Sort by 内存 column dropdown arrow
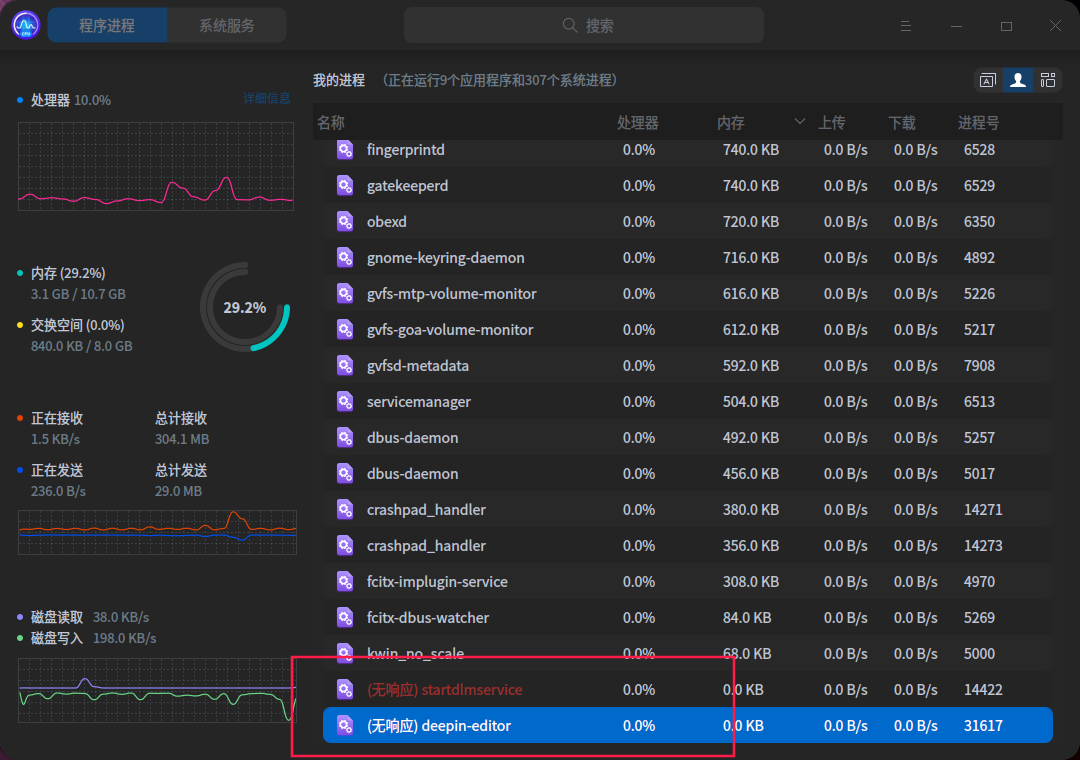The image size is (1080, 760). 799,122
